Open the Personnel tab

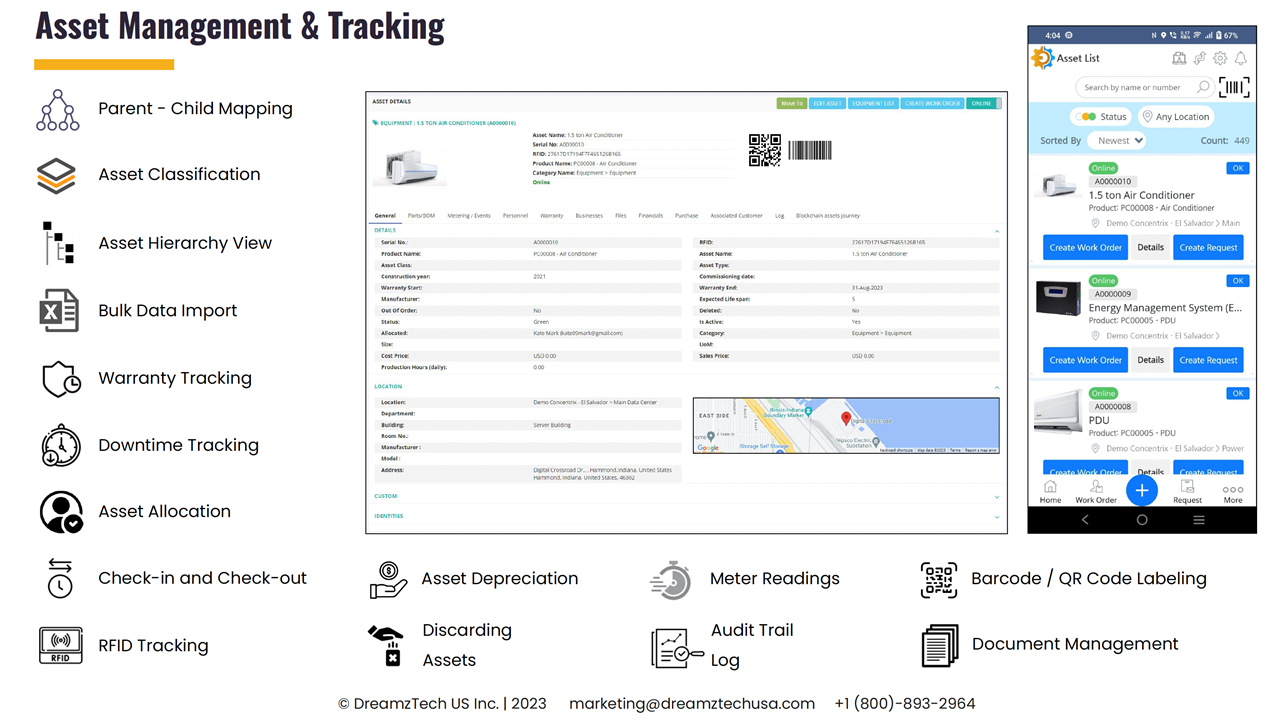[515, 215]
